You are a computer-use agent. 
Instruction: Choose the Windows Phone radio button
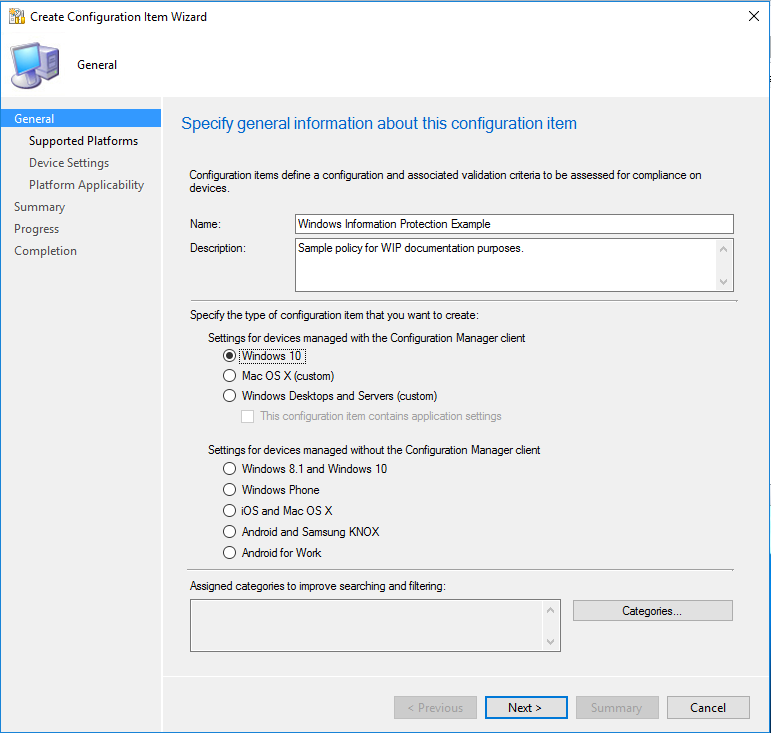[230, 490]
